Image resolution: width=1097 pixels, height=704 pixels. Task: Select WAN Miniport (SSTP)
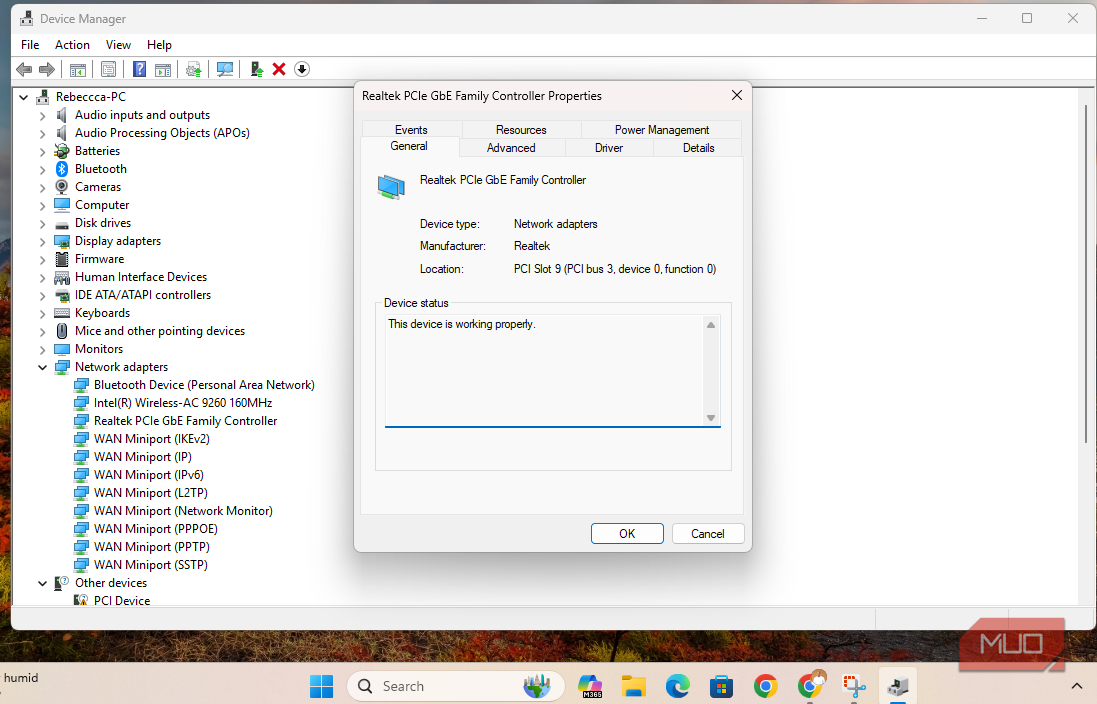pos(151,565)
